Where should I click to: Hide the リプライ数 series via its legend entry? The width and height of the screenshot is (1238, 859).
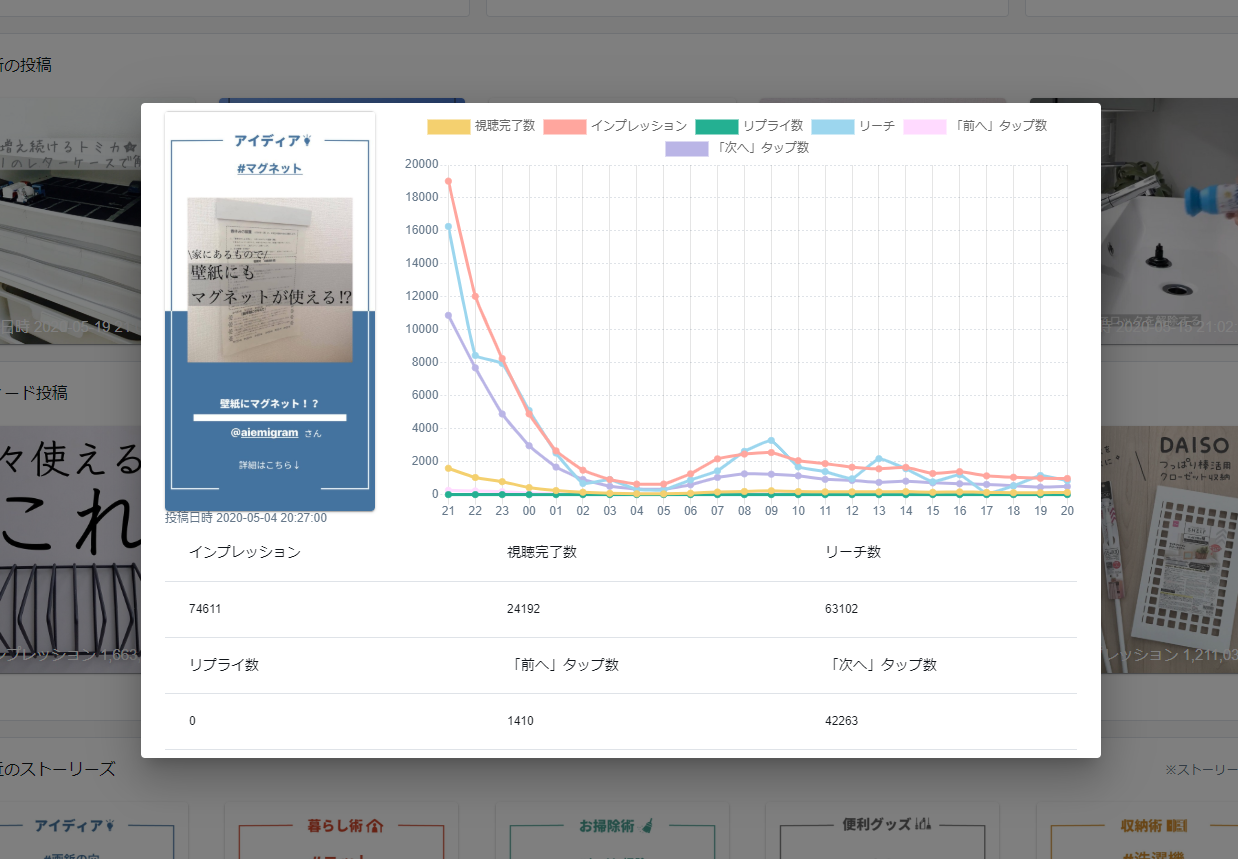pyautogui.click(x=772, y=127)
